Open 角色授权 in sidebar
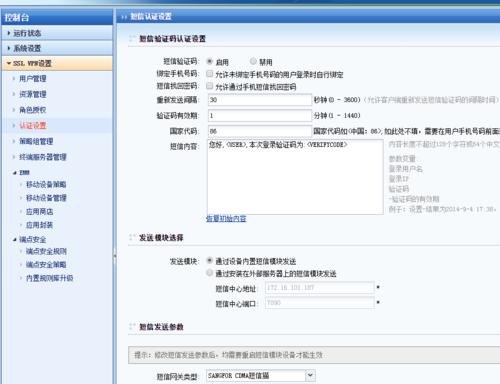500x384 pixels. click(x=33, y=110)
